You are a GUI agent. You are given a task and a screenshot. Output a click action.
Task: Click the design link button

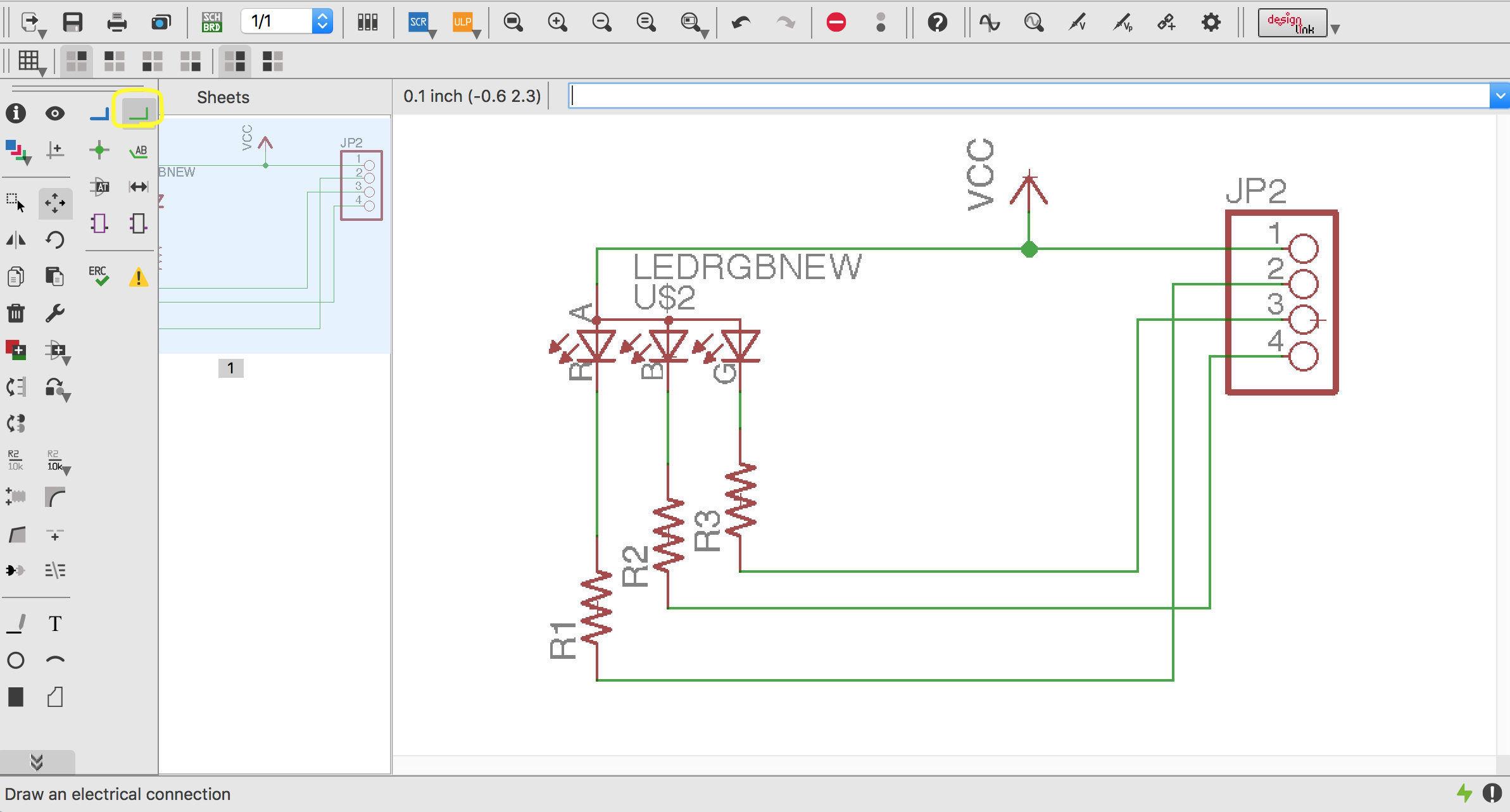click(1292, 23)
